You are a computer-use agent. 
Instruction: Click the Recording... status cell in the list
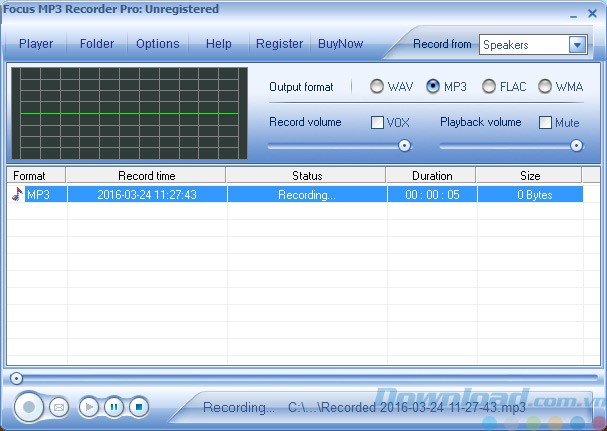[x=307, y=194]
